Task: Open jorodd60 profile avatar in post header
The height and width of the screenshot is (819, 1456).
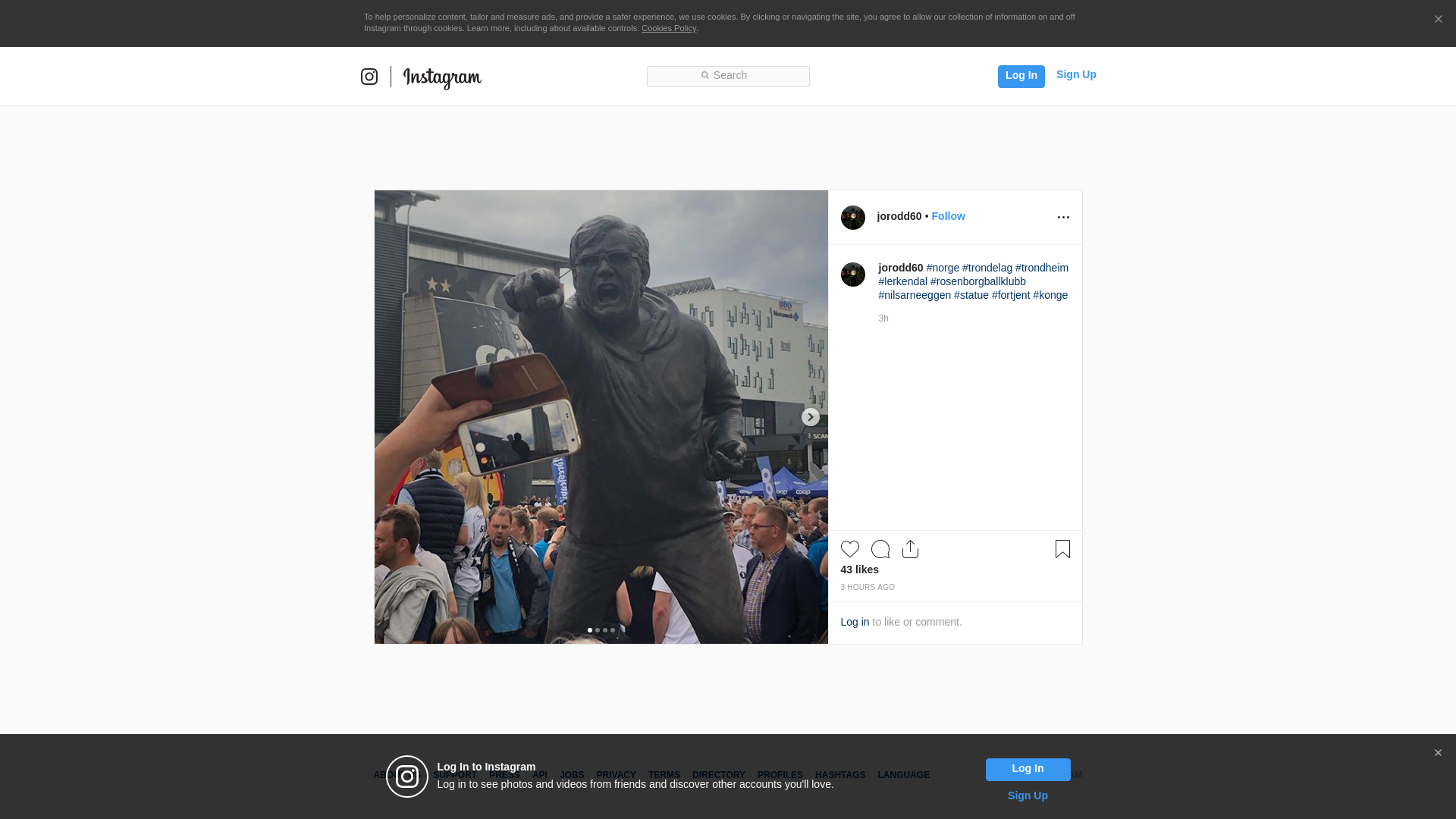Action: tap(853, 218)
